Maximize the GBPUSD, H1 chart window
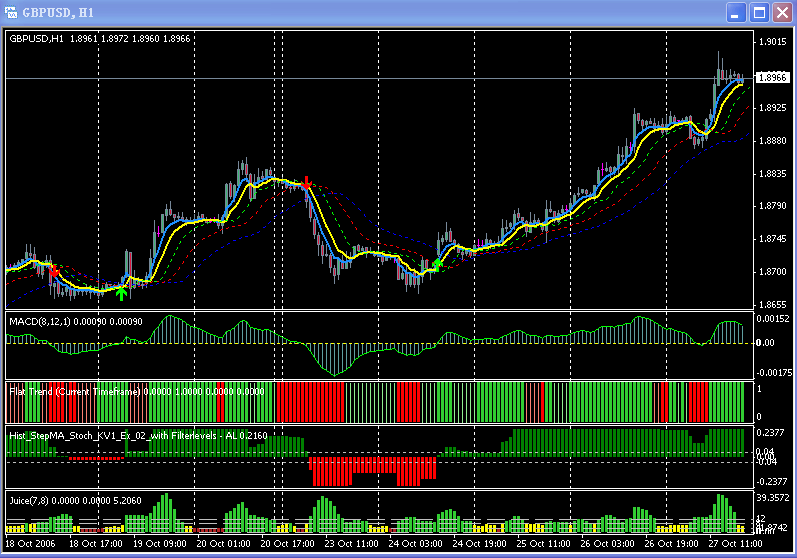The image size is (797, 558). [759, 13]
